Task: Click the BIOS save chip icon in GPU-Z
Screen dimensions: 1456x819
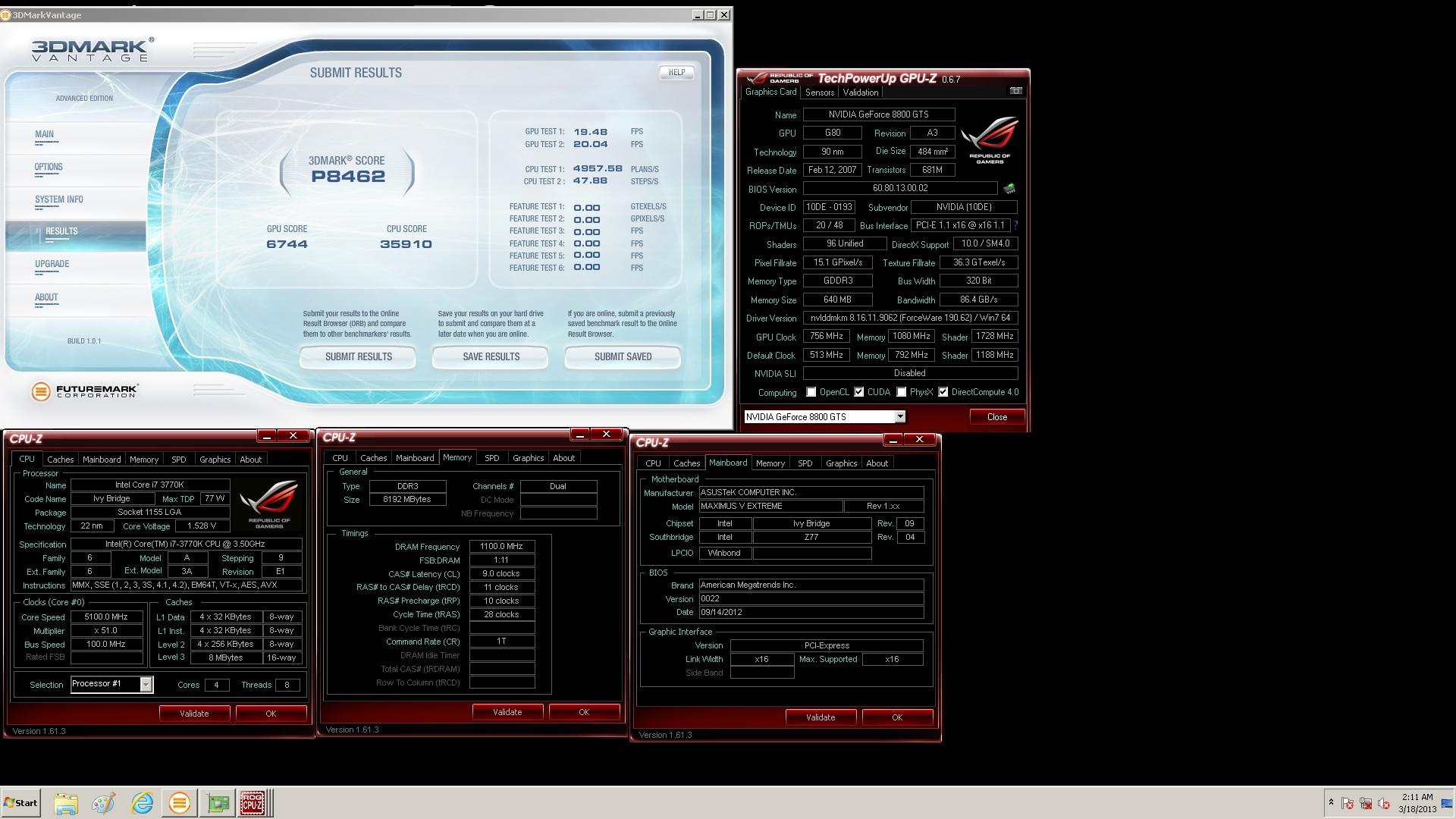Action: [x=1009, y=189]
